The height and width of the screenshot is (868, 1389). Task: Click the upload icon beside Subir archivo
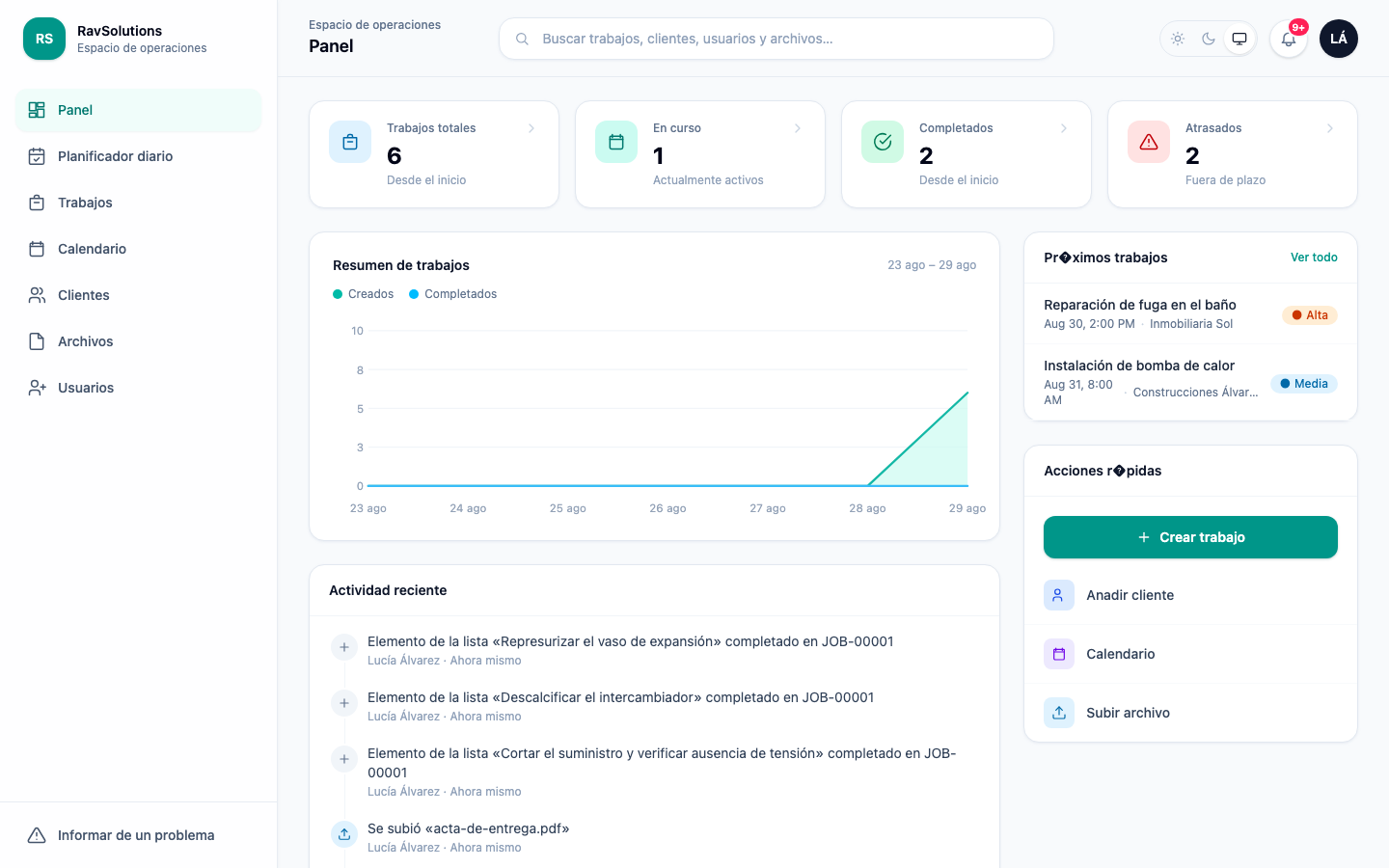point(1059,713)
